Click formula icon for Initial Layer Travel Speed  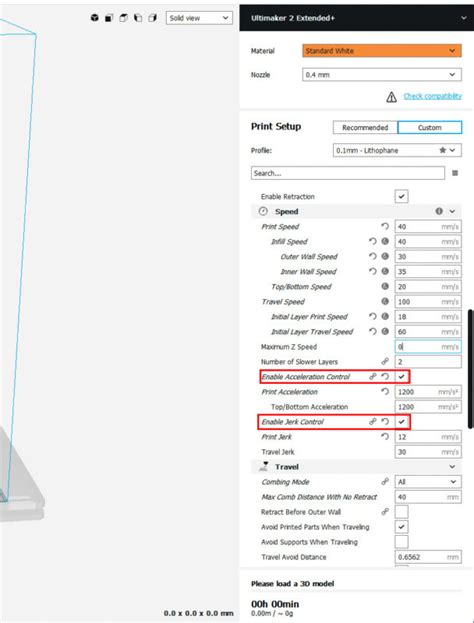tap(385, 331)
